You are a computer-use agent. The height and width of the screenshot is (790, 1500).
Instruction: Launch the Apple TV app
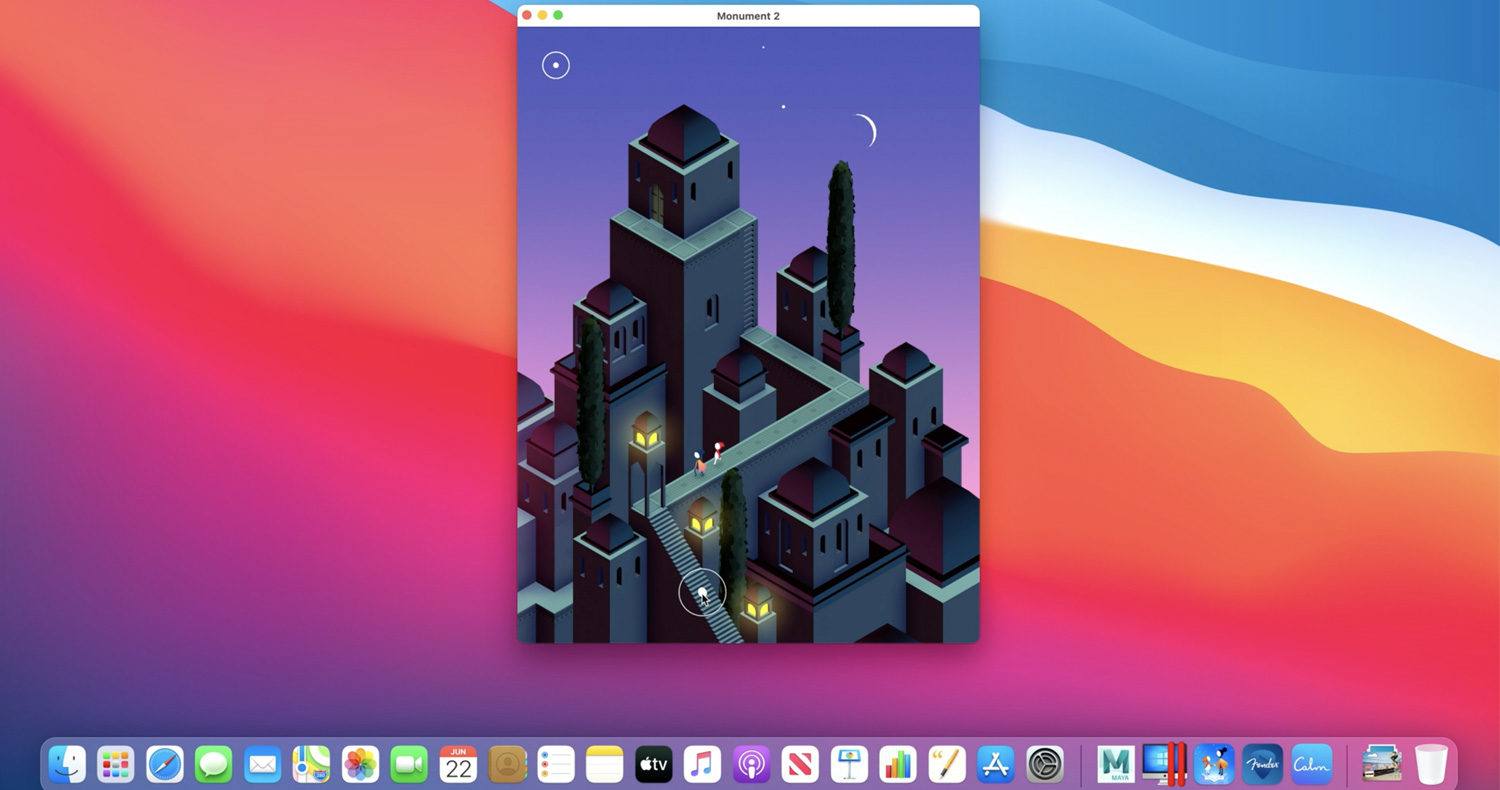point(654,765)
